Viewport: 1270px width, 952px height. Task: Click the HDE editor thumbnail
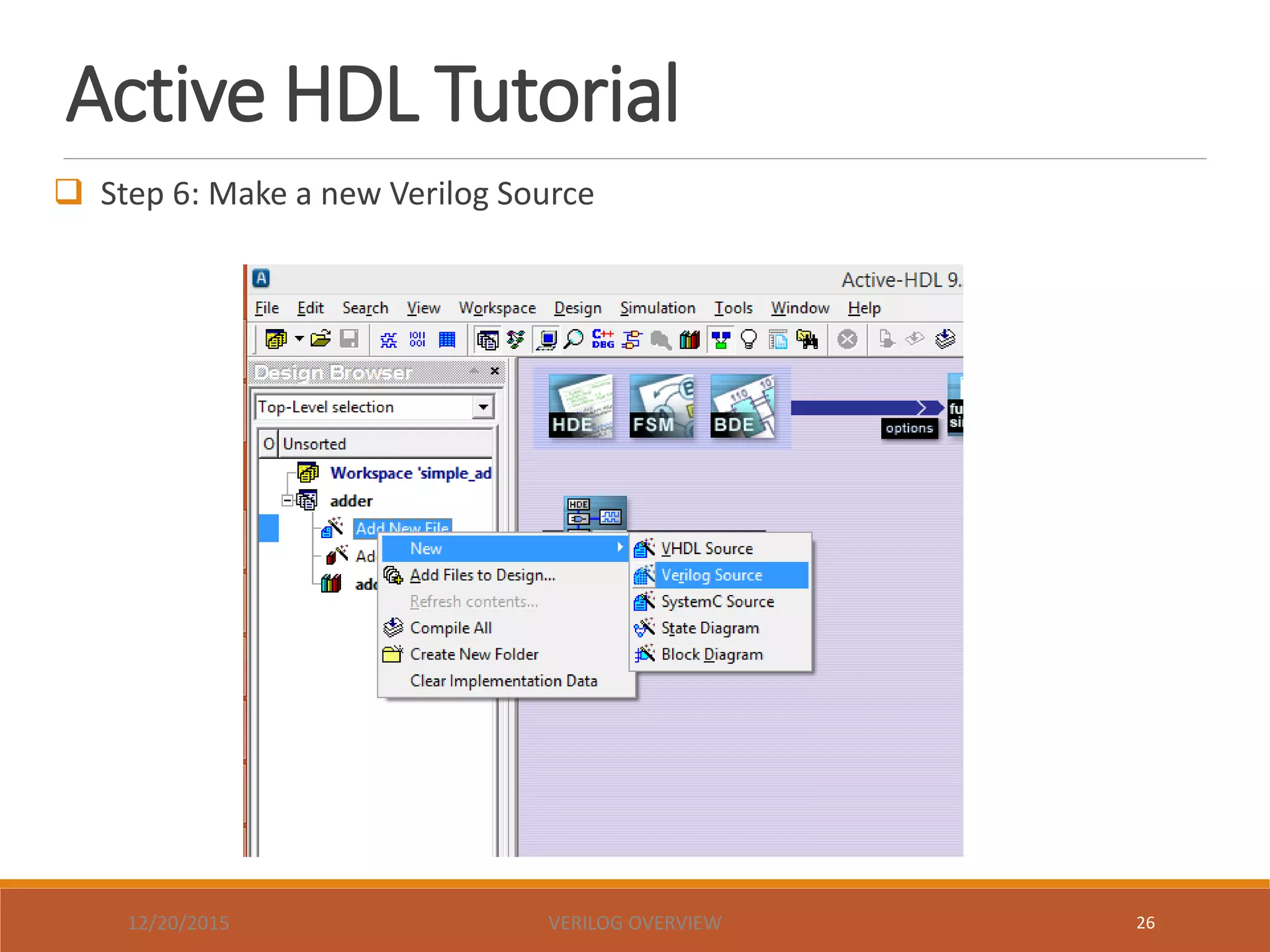click(580, 407)
